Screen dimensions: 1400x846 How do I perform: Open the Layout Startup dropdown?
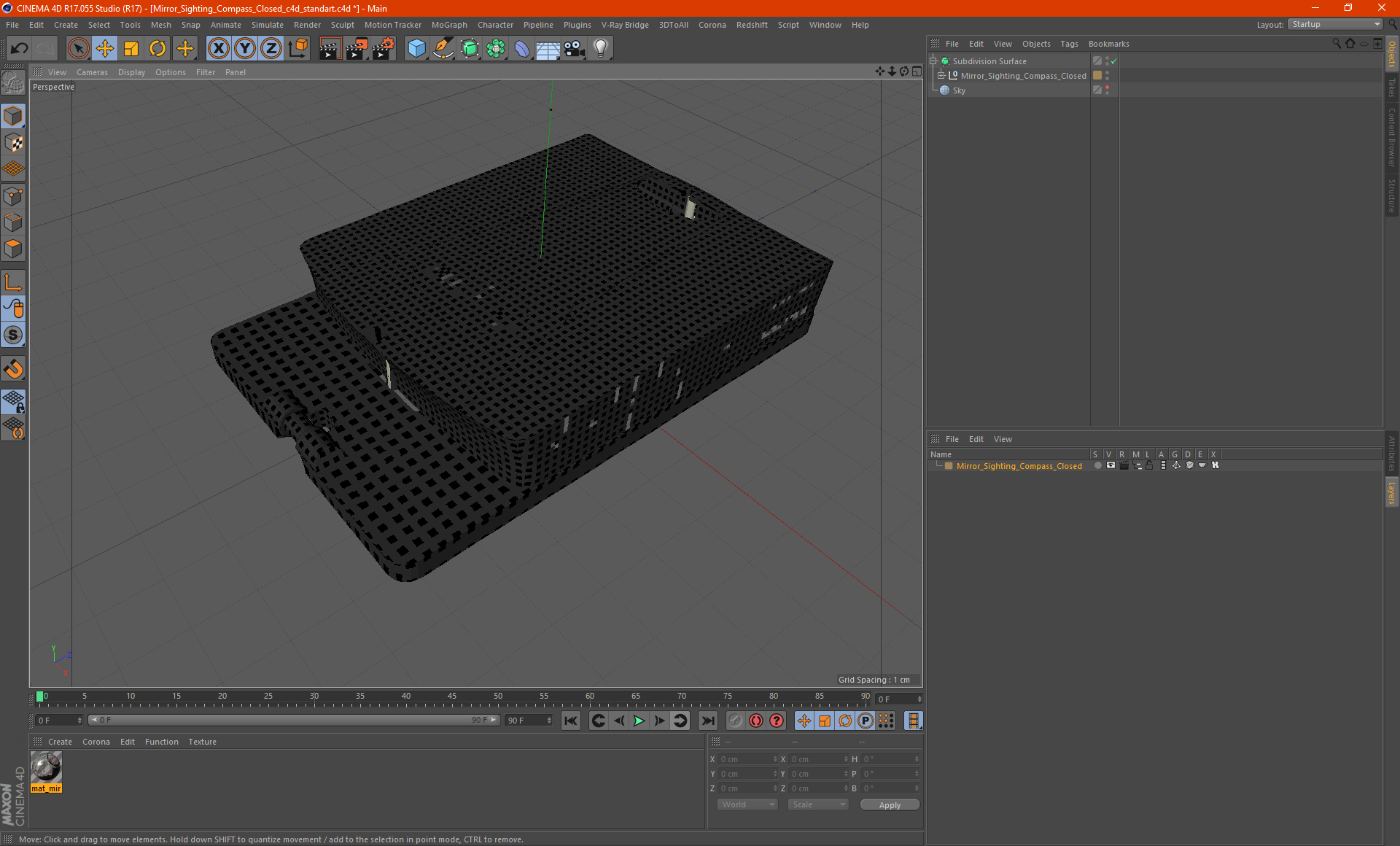pos(1335,24)
